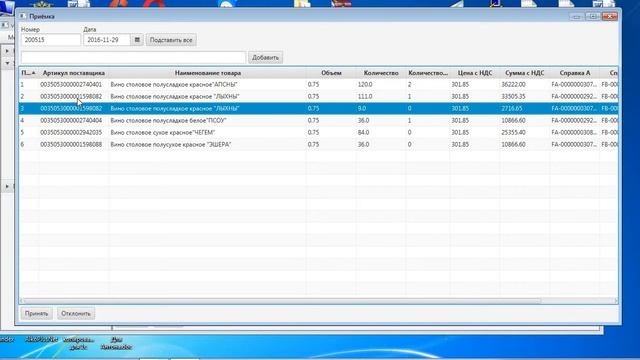Viewport: 640px width, 360px height.
Task: Maximize the Приёмка window
Action: 593,16
